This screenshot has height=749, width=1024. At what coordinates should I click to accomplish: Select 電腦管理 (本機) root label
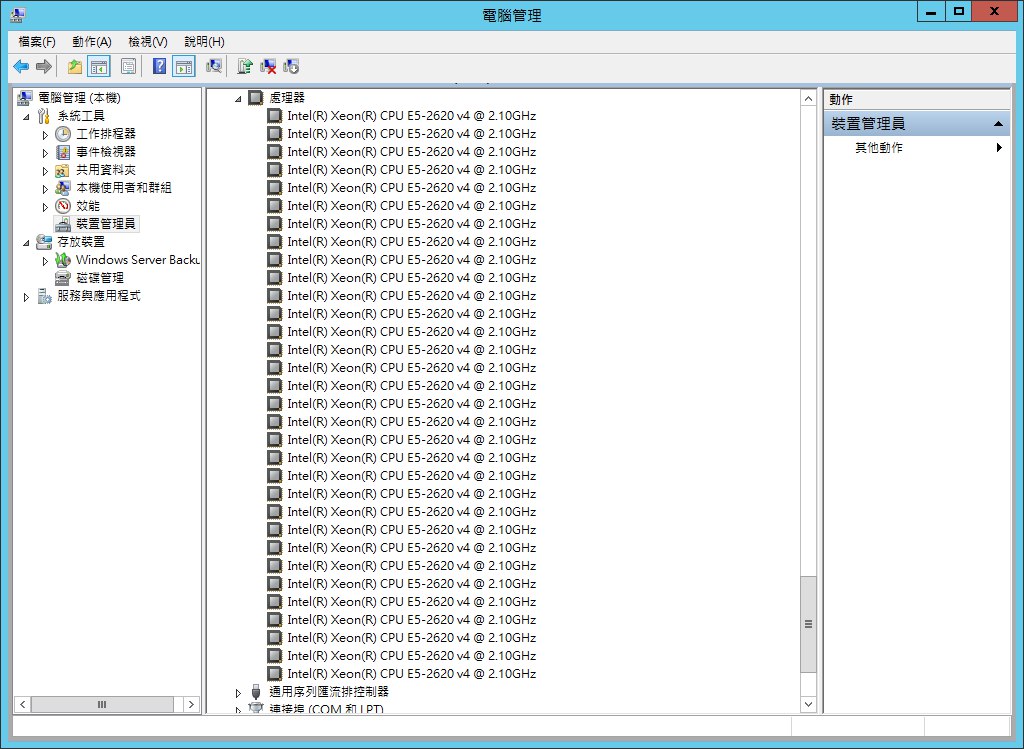click(79, 98)
